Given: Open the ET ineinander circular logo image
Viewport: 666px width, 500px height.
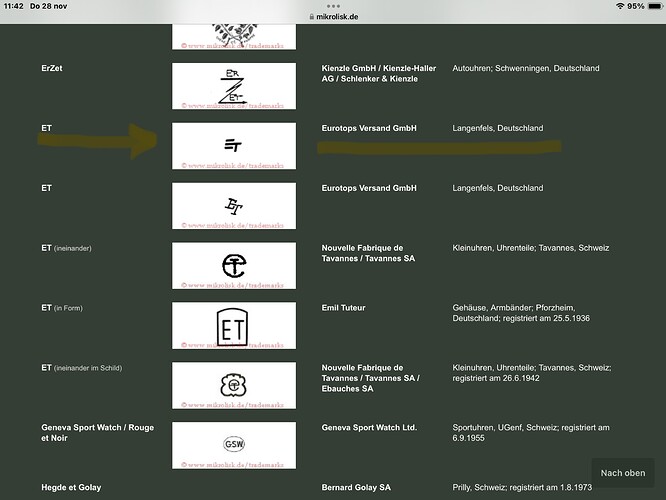Looking at the screenshot, I should click(x=234, y=266).
